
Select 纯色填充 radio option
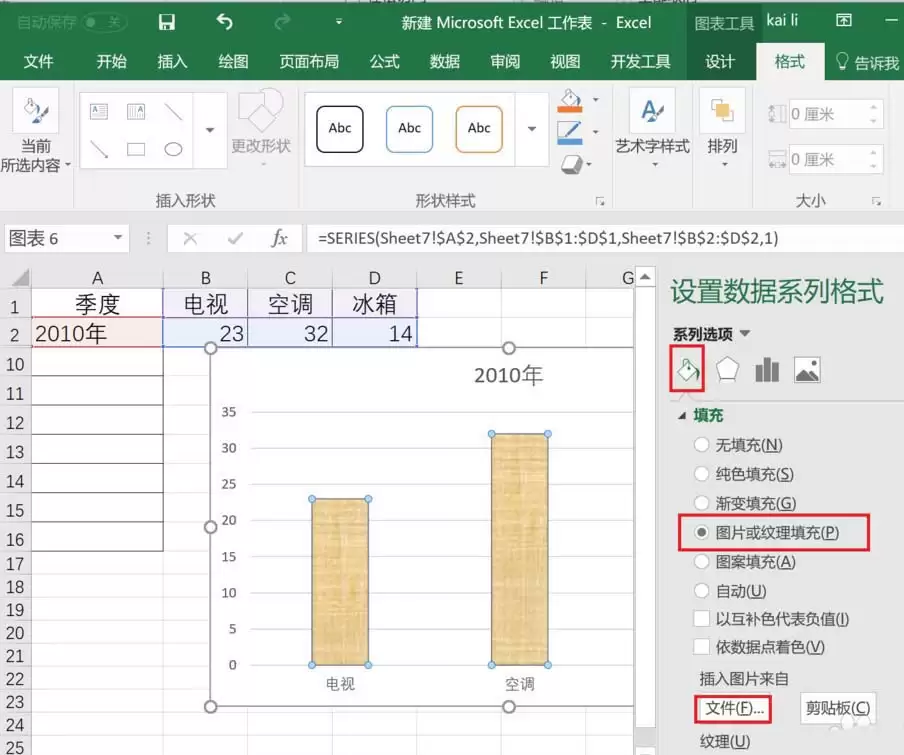coord(702,474)
